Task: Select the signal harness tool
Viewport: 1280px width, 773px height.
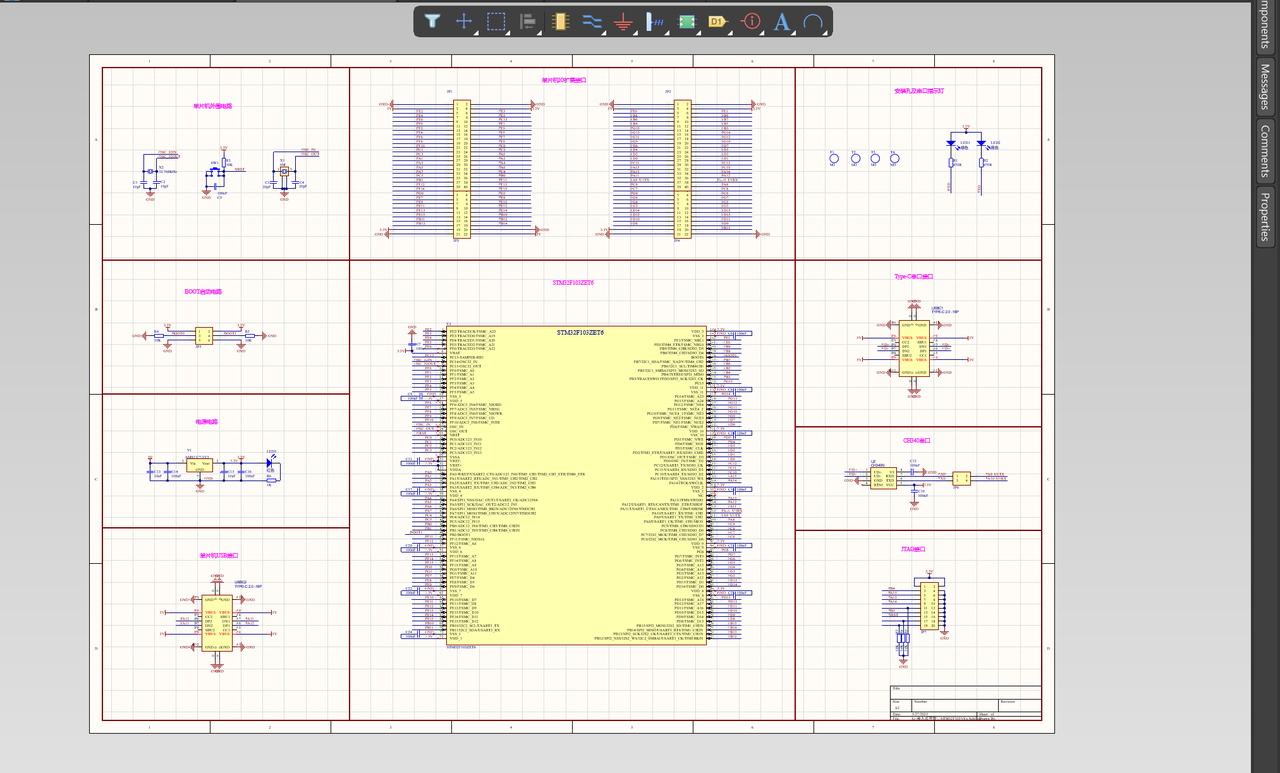Action: (x=655, y=21)
